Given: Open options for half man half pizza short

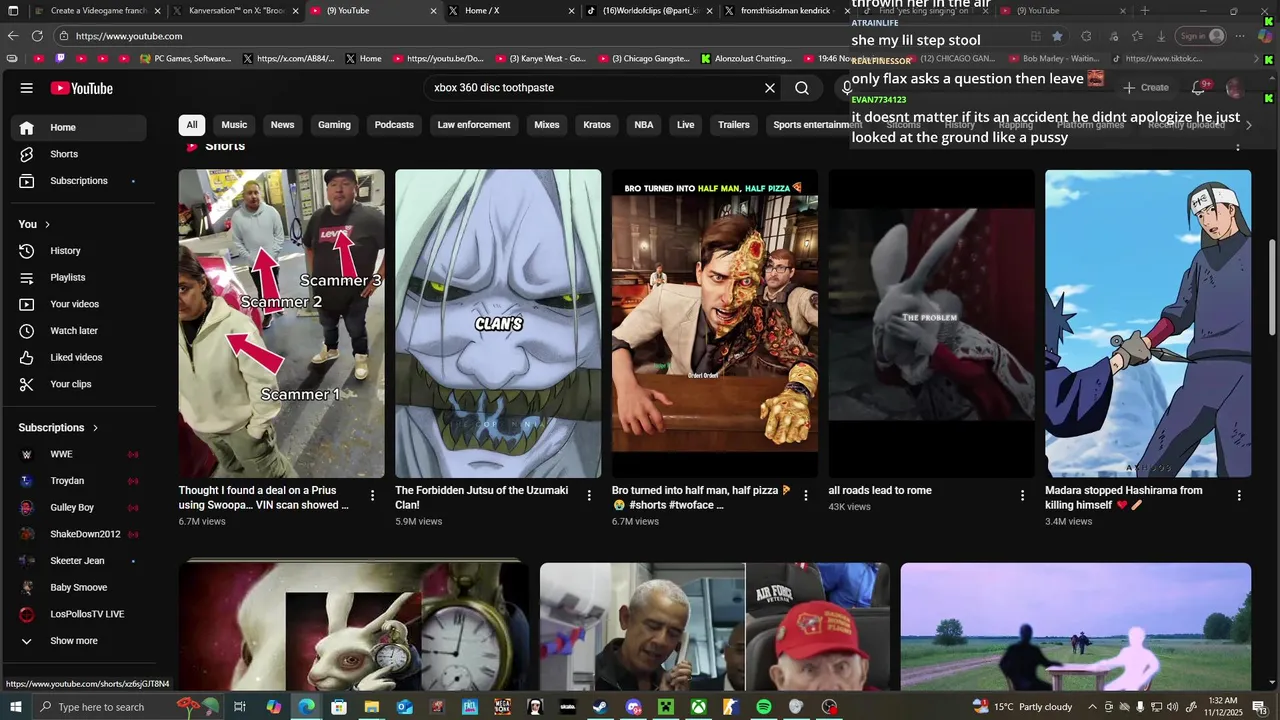Looking at the screenshot, I should pyautogui.click(x=806, y=496).
